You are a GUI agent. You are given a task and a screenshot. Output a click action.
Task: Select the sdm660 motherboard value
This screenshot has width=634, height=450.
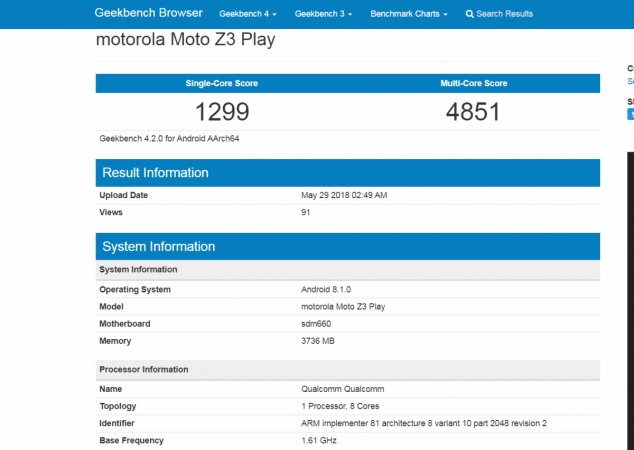316,323
